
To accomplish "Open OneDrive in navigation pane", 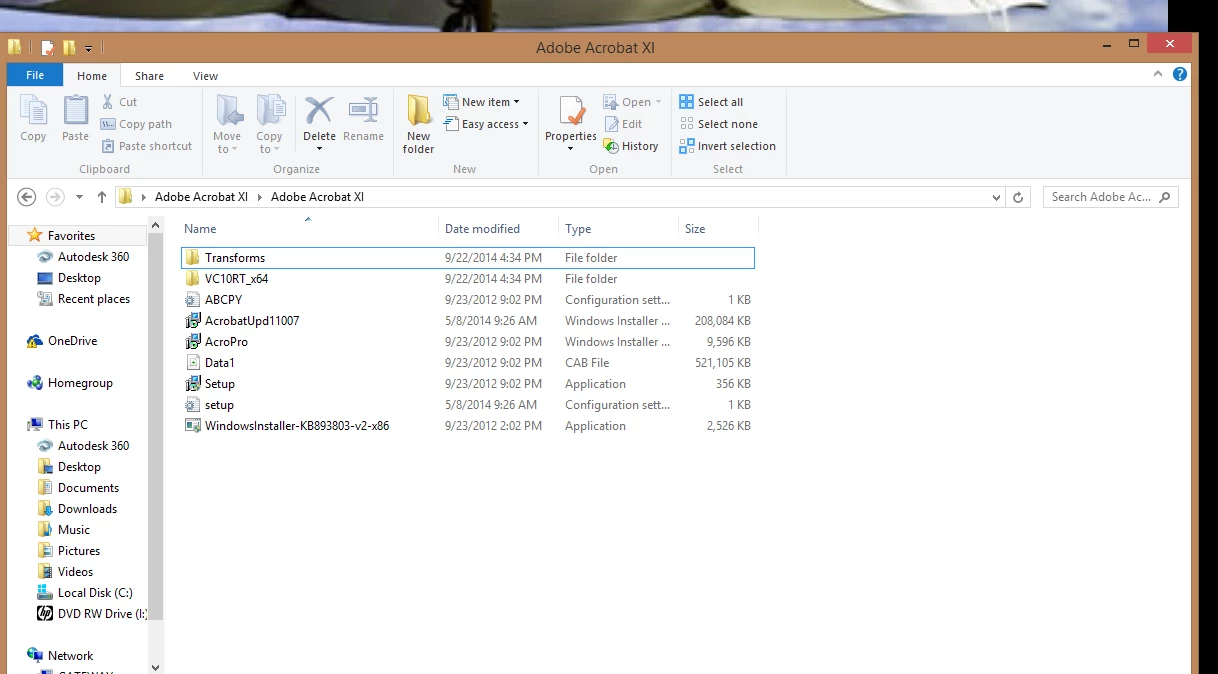I will (x=63, y=341).
